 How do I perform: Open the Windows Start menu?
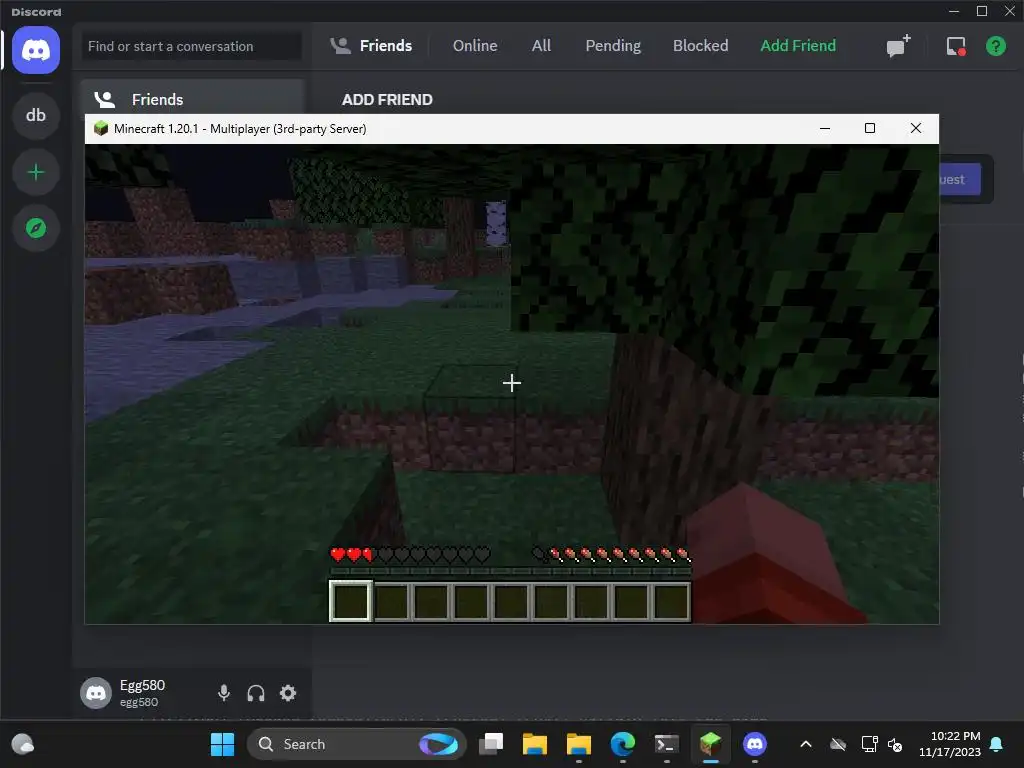pos(222,744)
